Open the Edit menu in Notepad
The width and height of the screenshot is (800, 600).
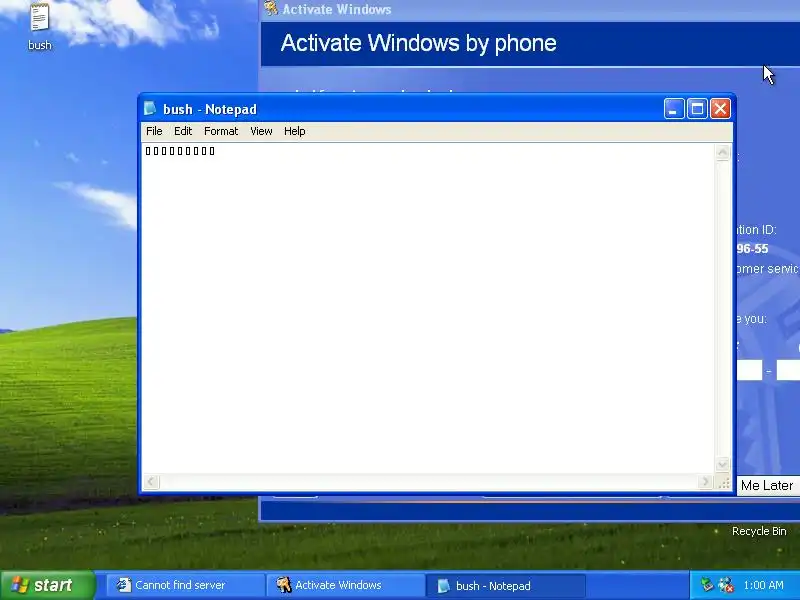pyautogui.click(x=183, y=131)
